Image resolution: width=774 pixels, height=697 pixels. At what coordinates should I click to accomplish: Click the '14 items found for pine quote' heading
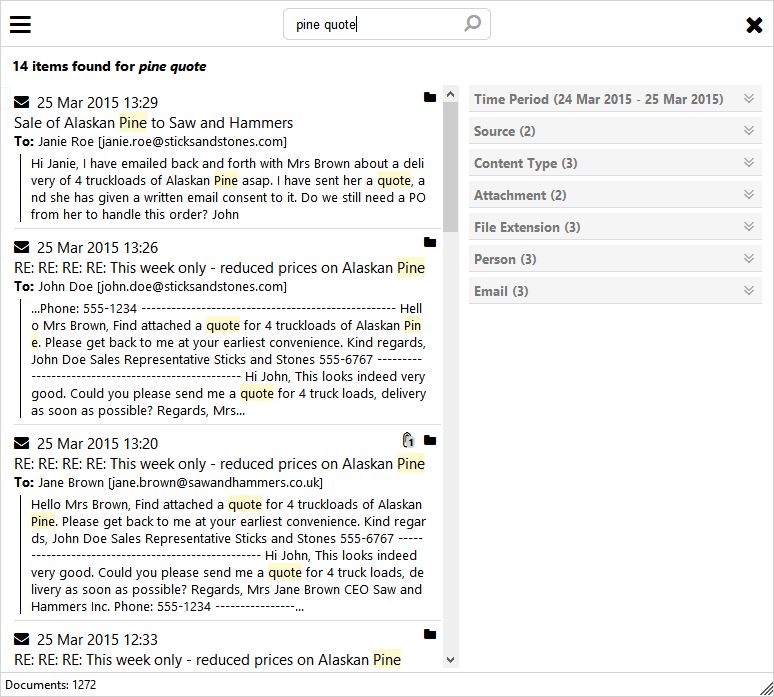coord(110,66)
